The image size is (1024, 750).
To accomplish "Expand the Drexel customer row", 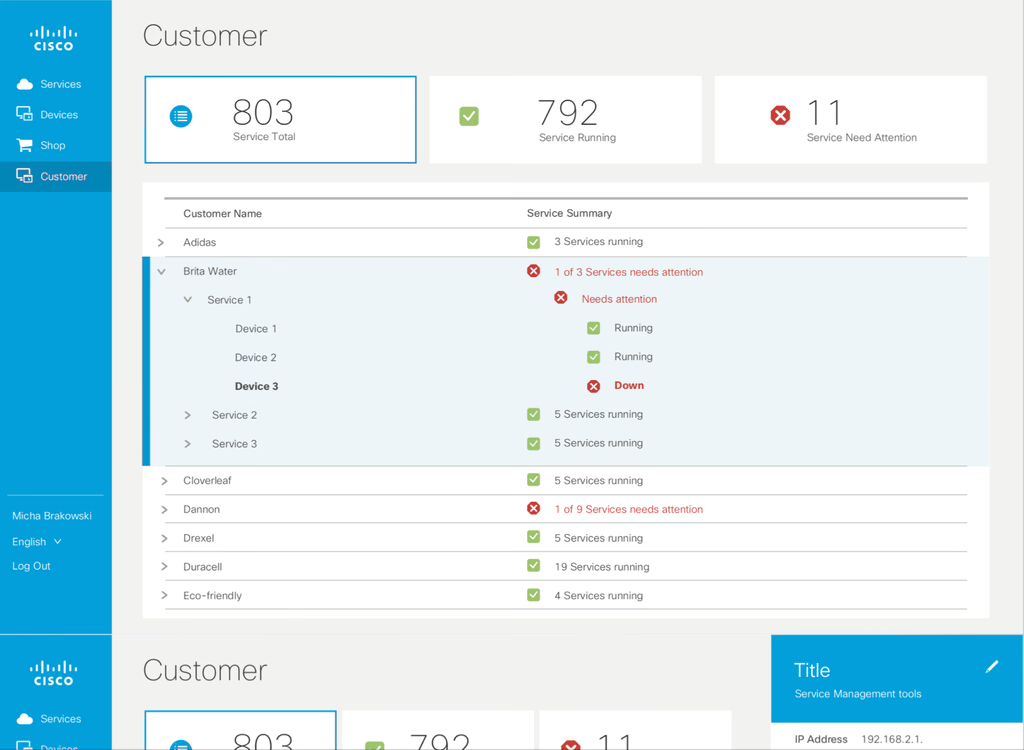I will pos(164,538).
